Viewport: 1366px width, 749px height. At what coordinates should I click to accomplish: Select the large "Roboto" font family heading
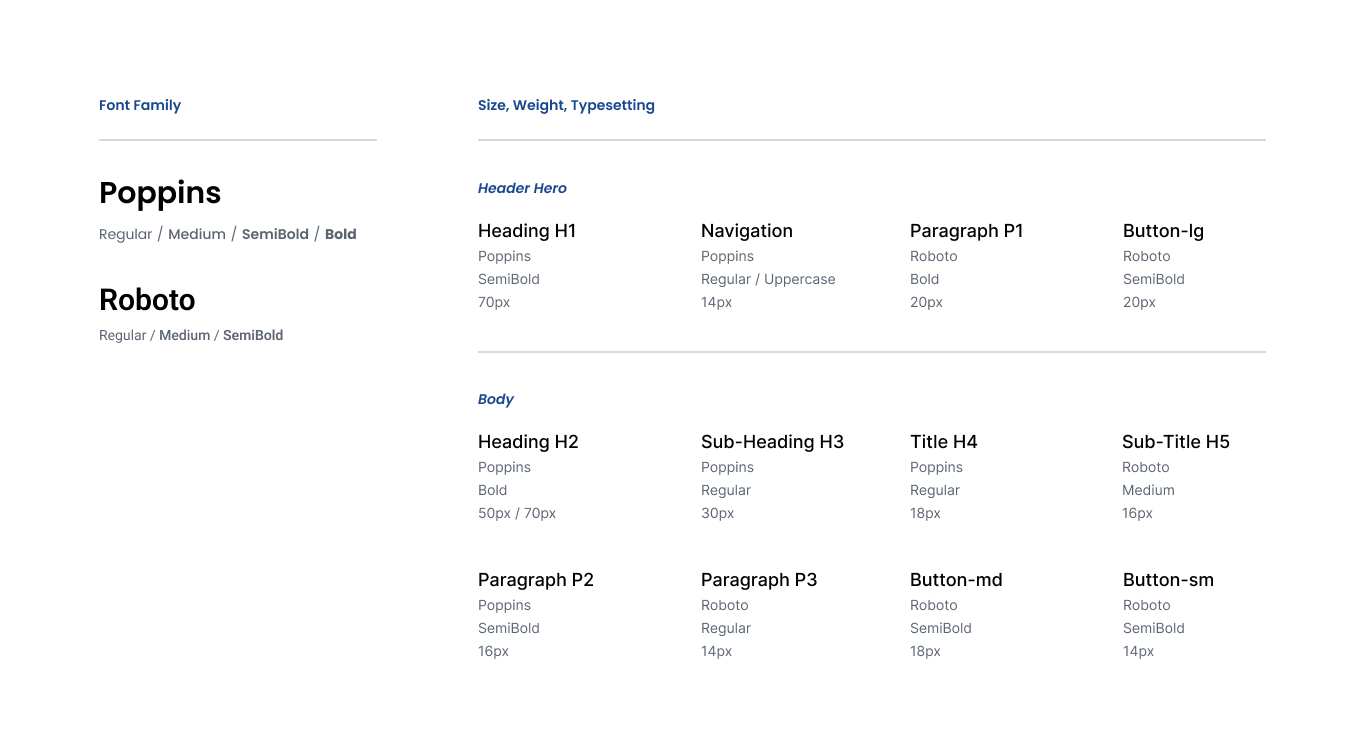tap(147, 300)
